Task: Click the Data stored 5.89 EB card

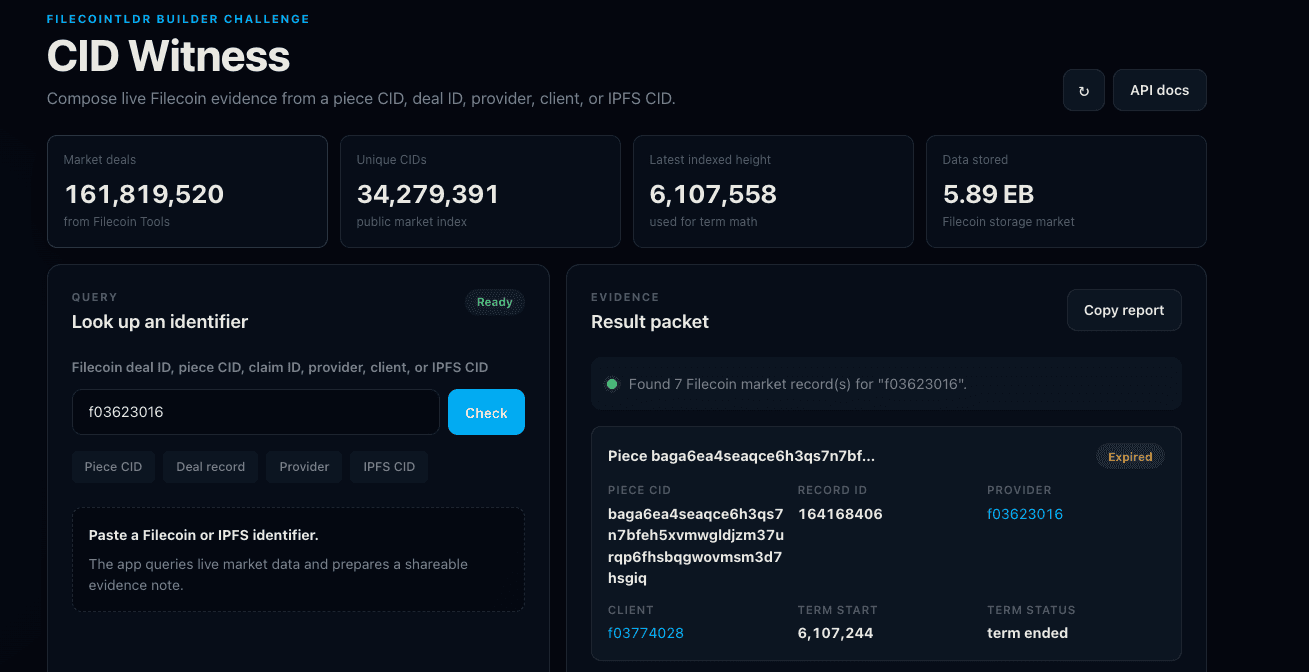Action: point(1066,191)
